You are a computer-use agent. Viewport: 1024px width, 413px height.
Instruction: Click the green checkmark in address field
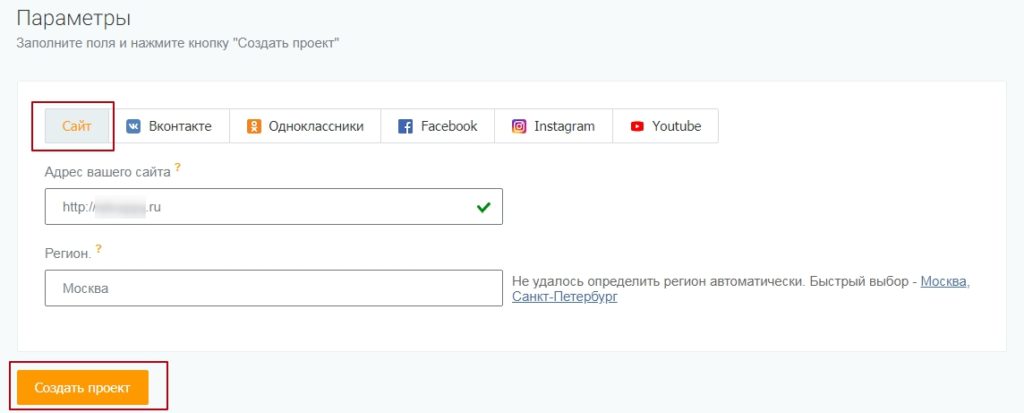coord(484,207)
